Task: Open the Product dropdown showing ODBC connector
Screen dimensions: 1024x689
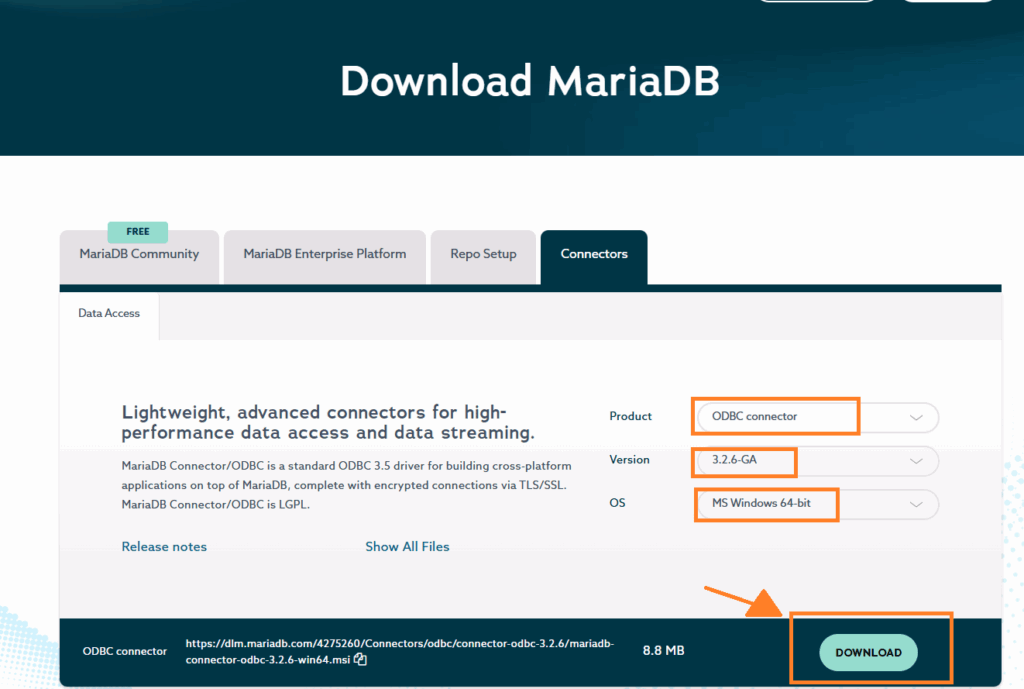Action: pos(818,417)
